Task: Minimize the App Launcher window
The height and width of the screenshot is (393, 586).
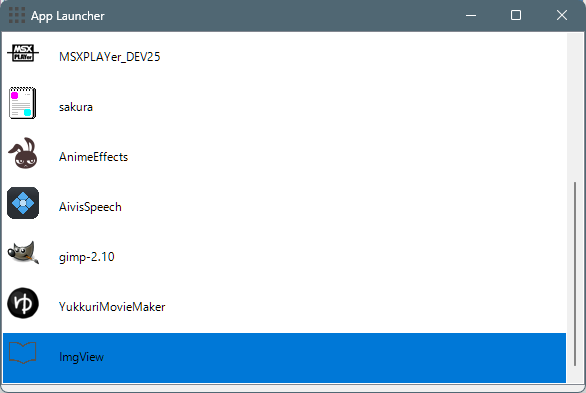Action: tap(471, 15)
